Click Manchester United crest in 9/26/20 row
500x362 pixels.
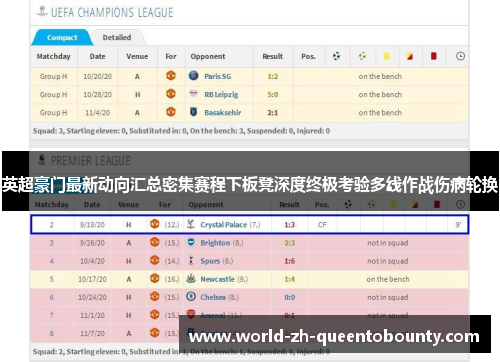click(x=154, y=242)
